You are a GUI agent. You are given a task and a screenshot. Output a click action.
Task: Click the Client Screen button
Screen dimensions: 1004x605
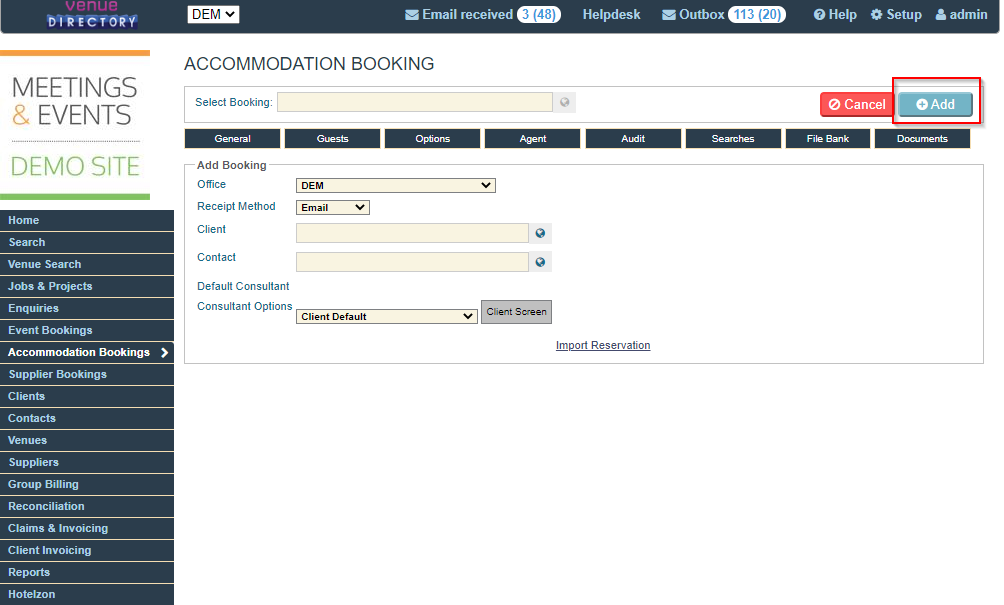[x=516, y=312]
